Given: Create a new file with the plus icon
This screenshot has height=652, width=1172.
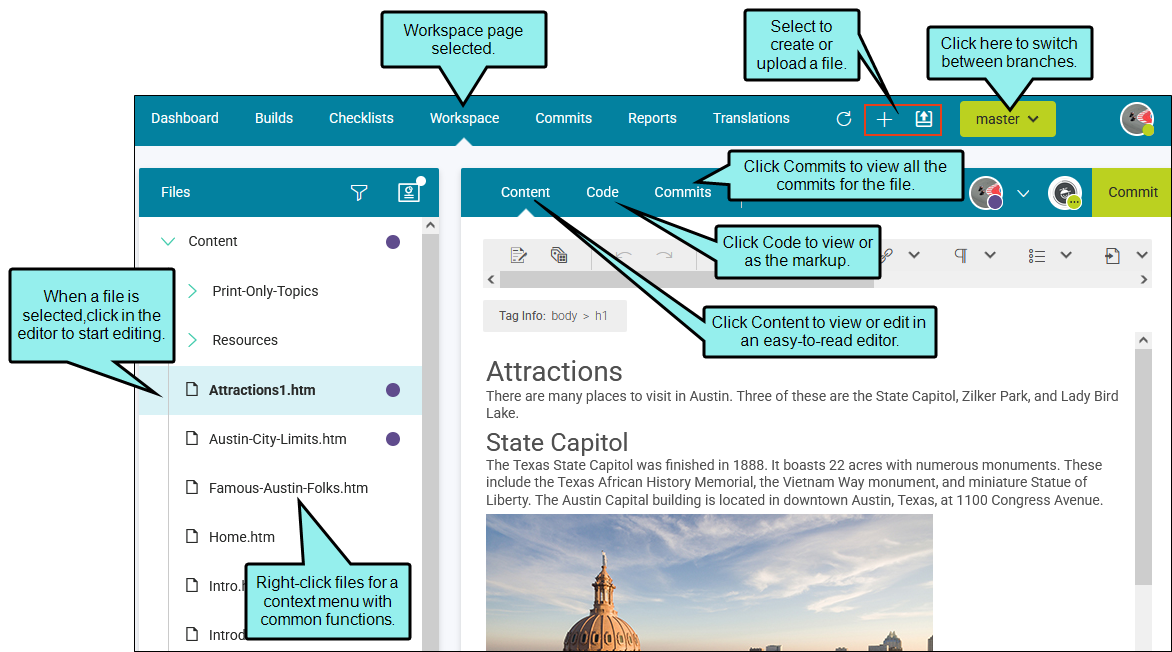Looking at the screenshot, I should 883,120.
